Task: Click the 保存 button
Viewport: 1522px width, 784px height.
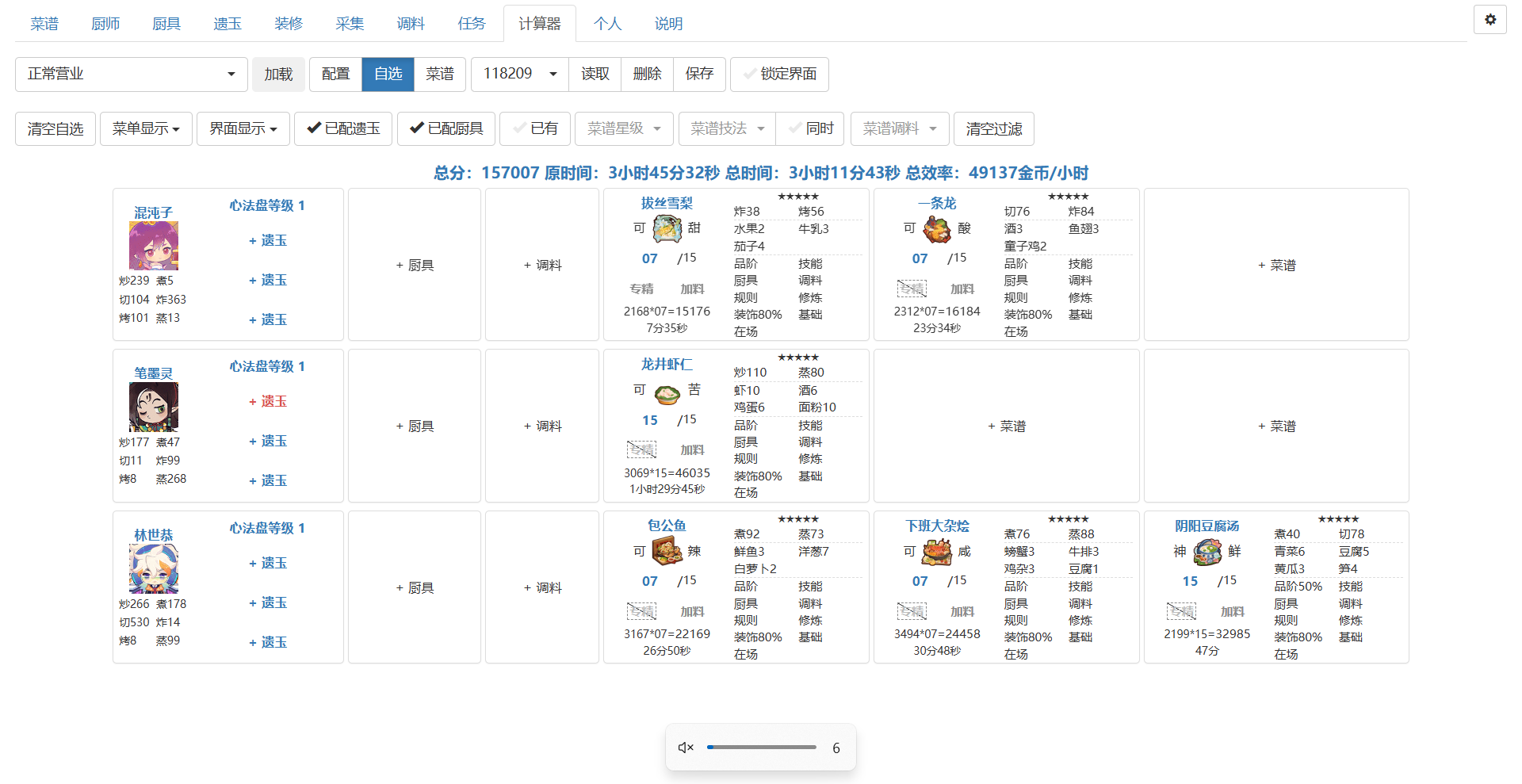Action: click(x=699, y=74)
